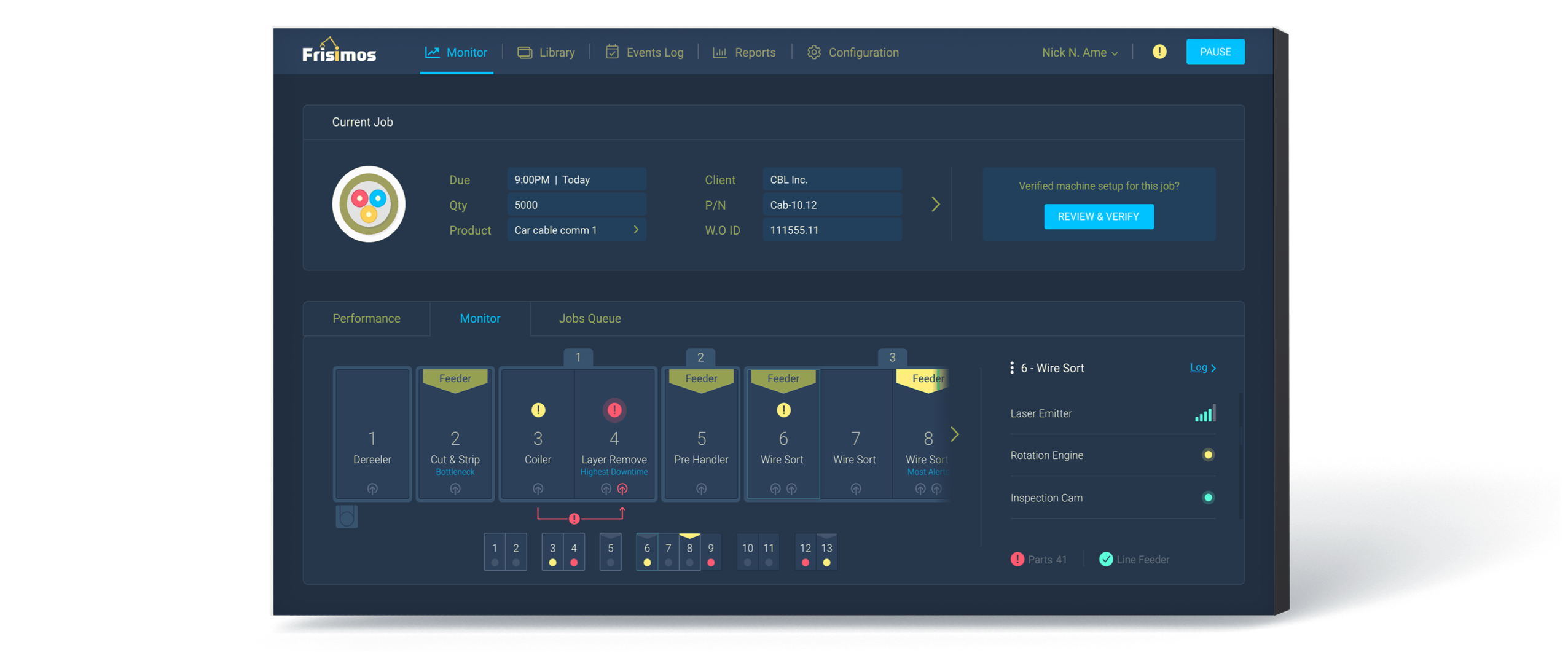Screen dimensions: 1568x658
Task: Toggle Rotation Engine status indicator
Action: coord(1208,455)
